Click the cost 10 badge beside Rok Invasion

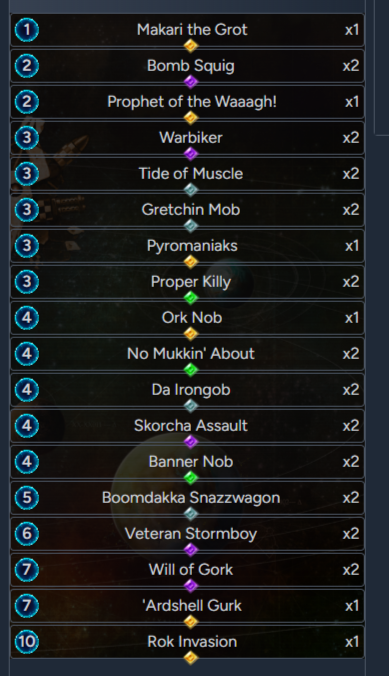[27, 642]
